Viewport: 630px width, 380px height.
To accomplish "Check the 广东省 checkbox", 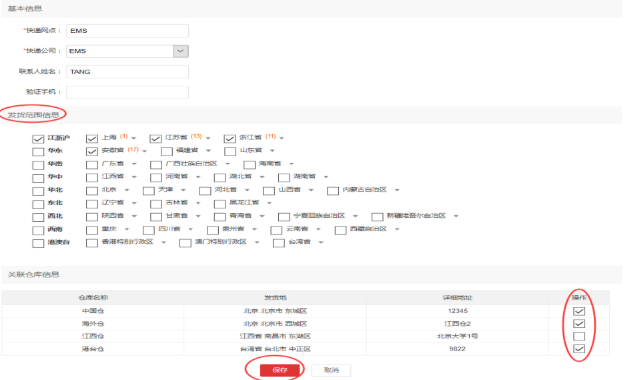I will pos(92,165).
